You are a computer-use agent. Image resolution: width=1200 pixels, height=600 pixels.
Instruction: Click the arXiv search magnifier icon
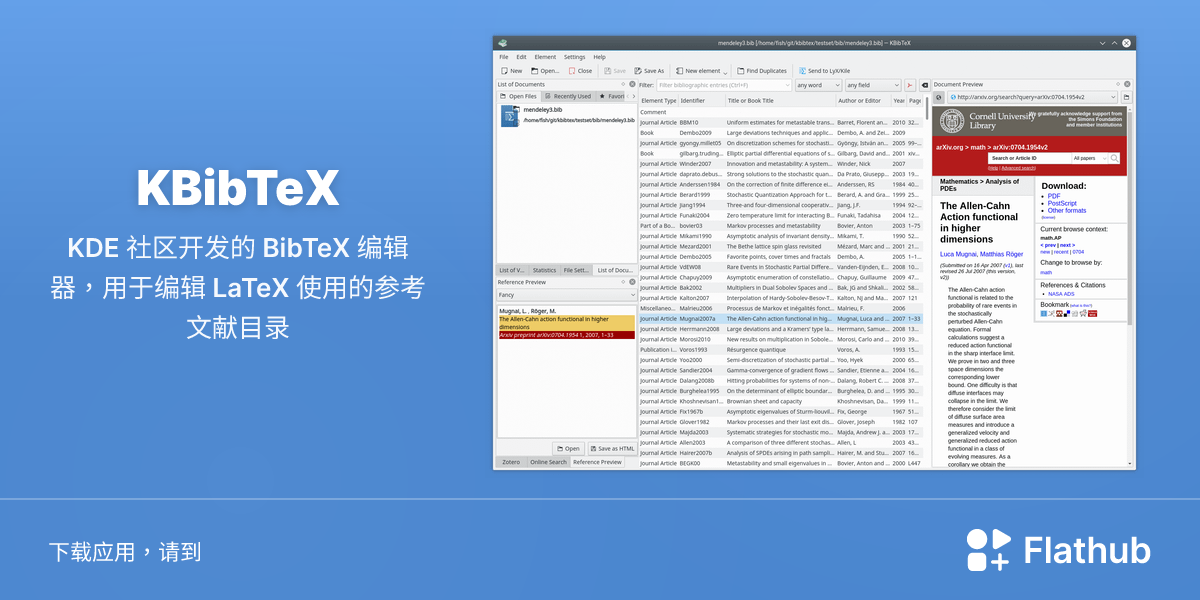pyautogui.click(x=1114, y=158)
